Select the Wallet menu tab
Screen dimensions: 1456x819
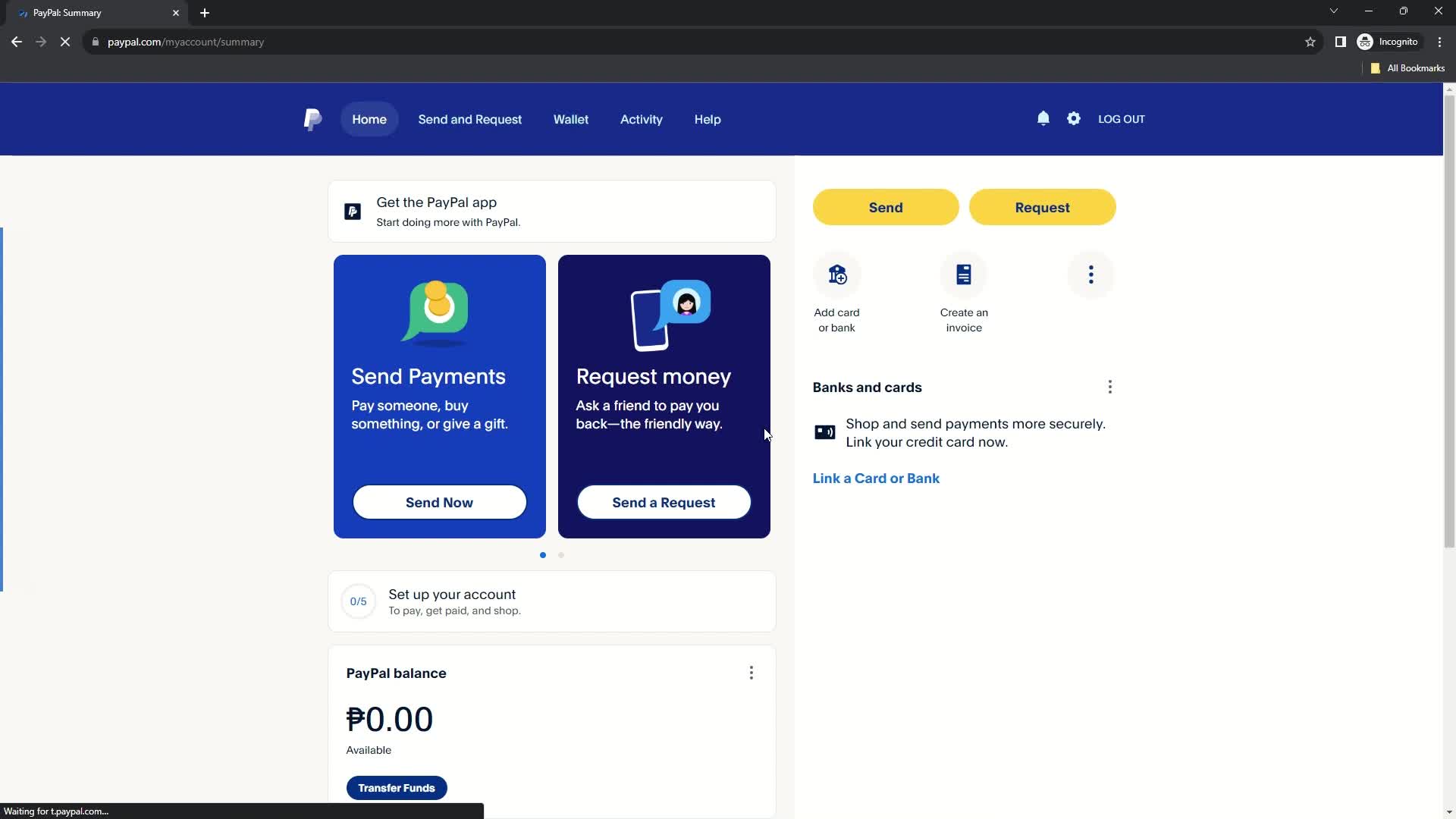tap(571, 119)
